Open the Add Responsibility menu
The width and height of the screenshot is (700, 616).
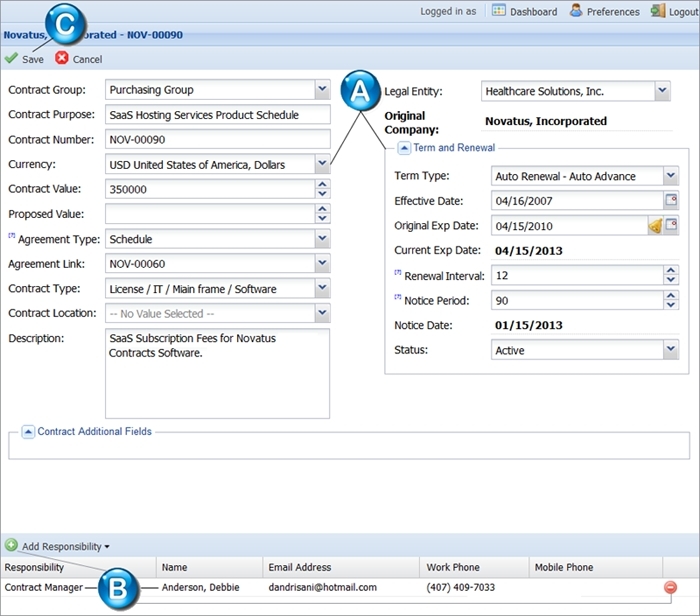66,546
